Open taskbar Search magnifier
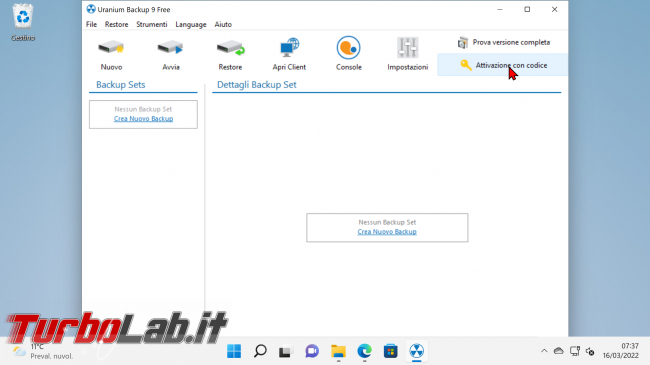650x365 pixels. 260,351
